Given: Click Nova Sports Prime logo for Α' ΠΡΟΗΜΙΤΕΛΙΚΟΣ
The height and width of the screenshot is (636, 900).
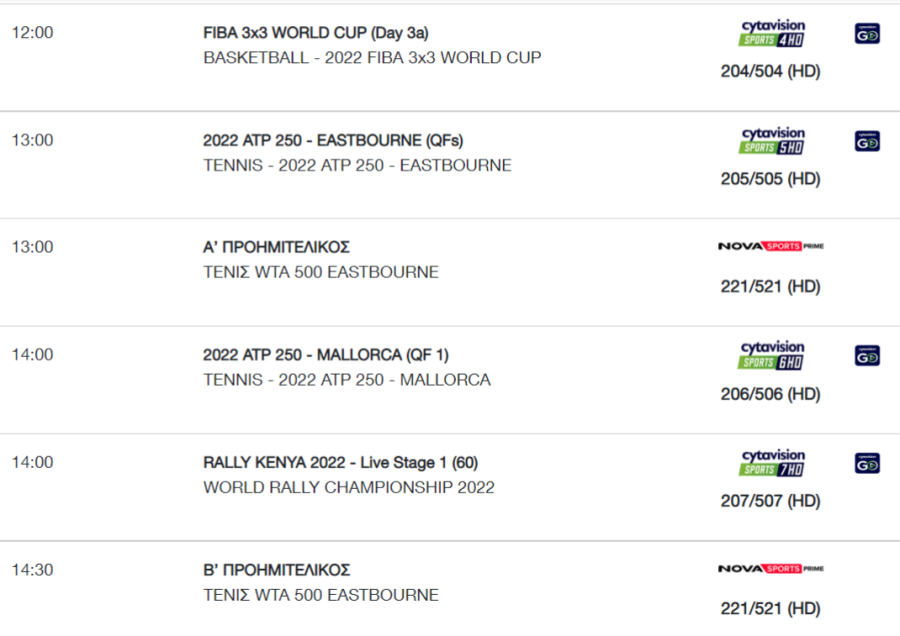Looking at the screenshot, I should [x=771, y=246].
